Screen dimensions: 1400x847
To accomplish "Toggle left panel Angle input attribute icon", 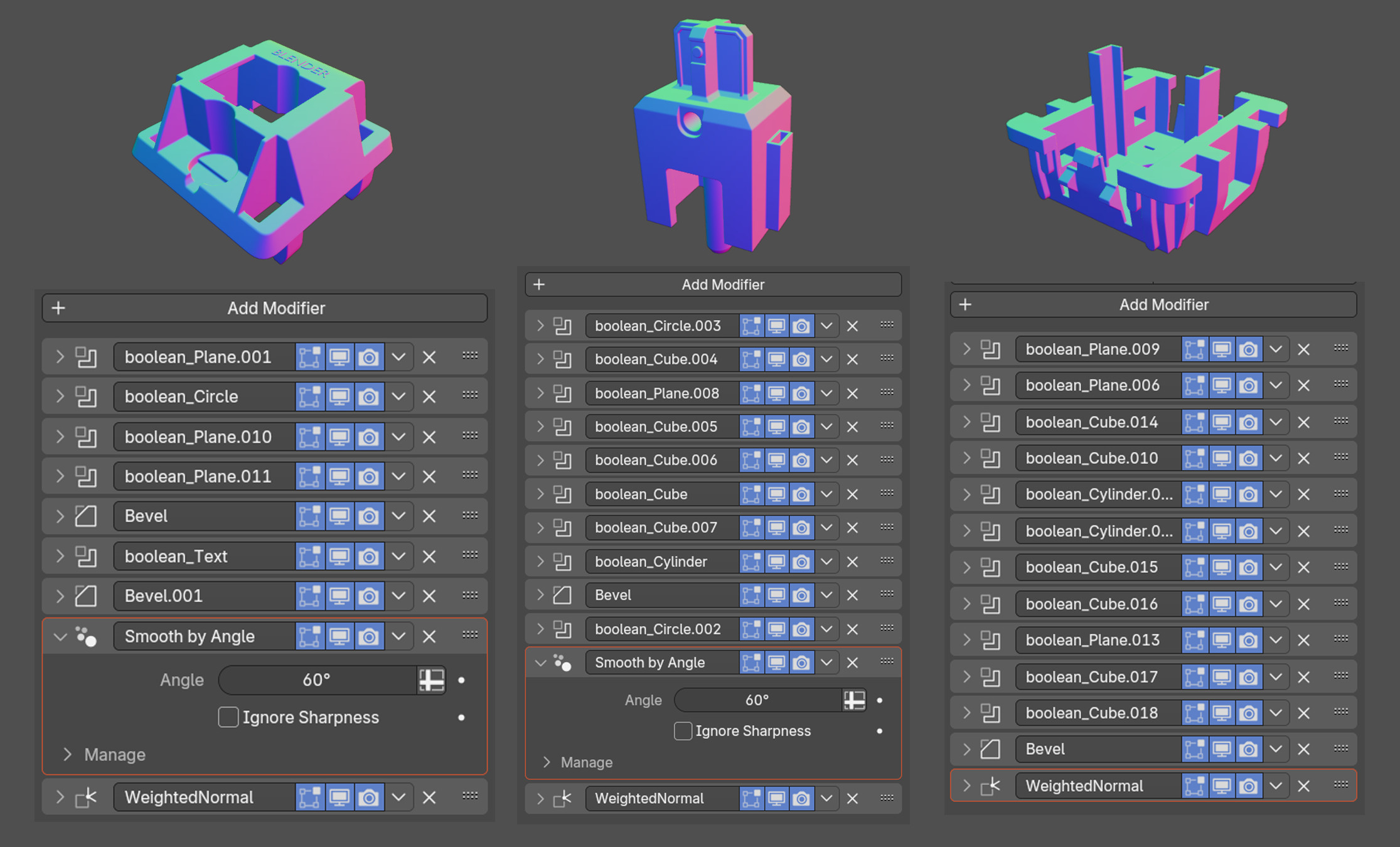I will pos(432,680).
